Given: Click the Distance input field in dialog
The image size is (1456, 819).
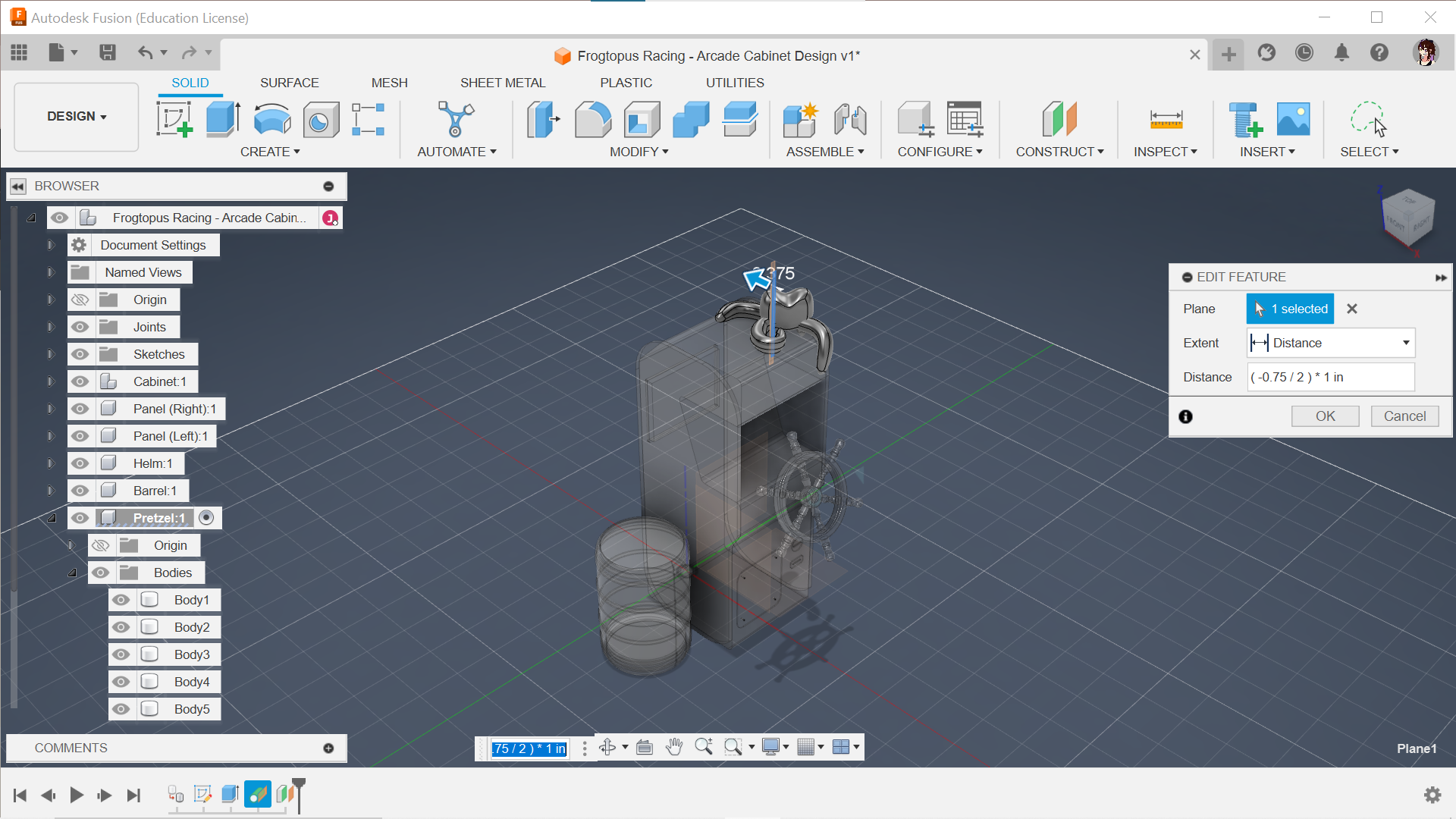Looking at the screenshot, I should 1331,377.
